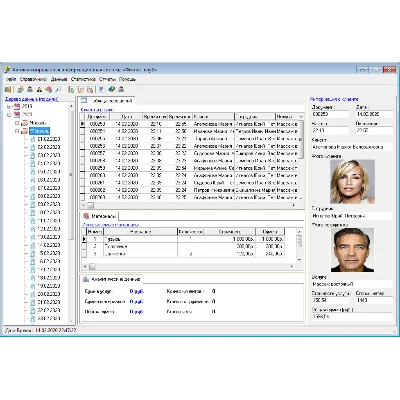Screen dimensions: 400x400
Task: Select year 2019 label in tree
Action: click(27, 106)
